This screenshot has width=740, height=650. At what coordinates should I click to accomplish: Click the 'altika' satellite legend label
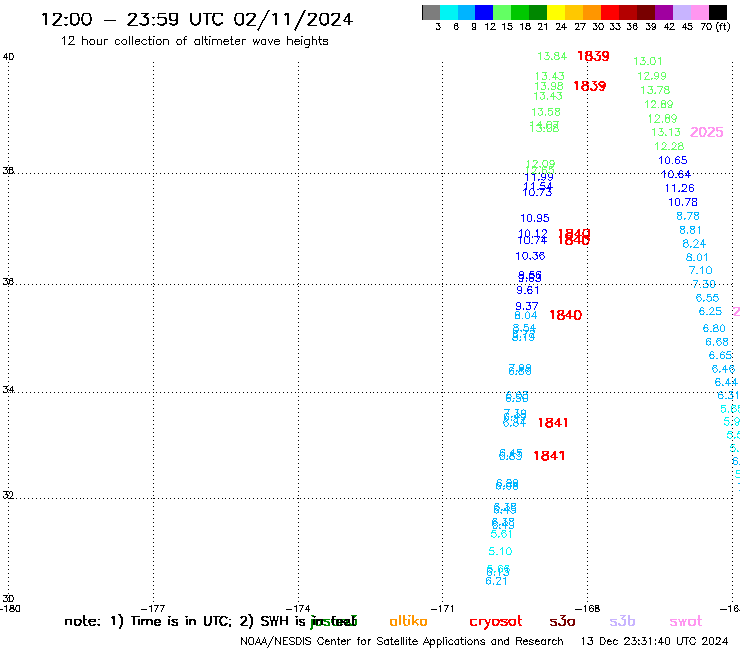(x=408, y=621)
